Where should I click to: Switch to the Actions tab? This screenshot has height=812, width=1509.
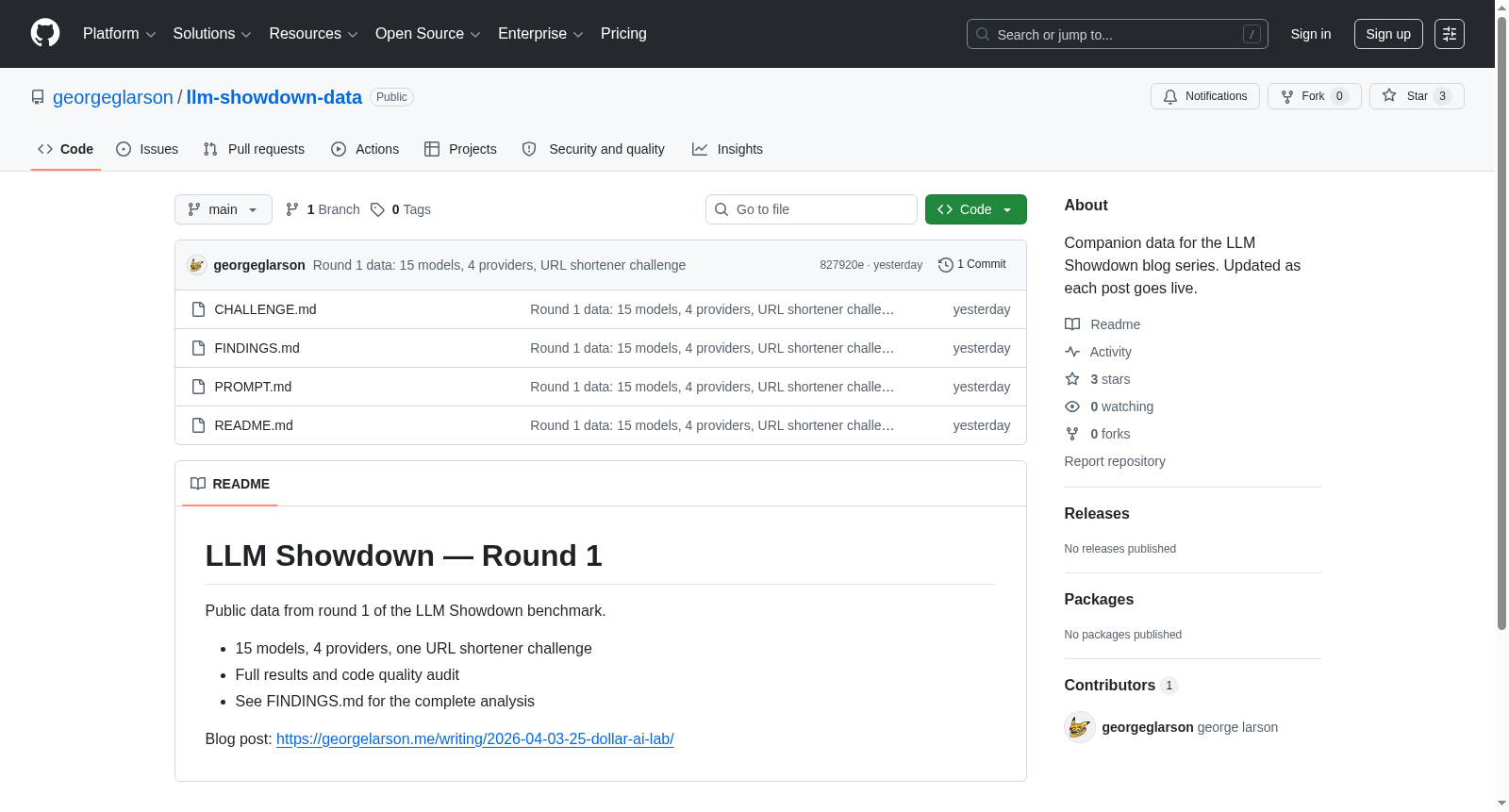pos(365,149)
